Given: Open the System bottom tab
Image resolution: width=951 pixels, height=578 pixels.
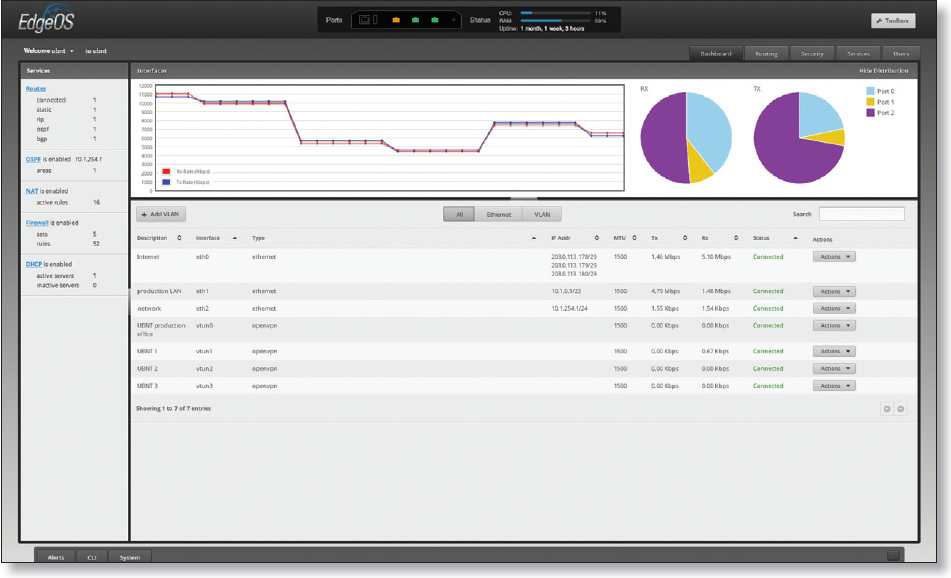Looking at the screenshot, I should click(x=130, y=557).
